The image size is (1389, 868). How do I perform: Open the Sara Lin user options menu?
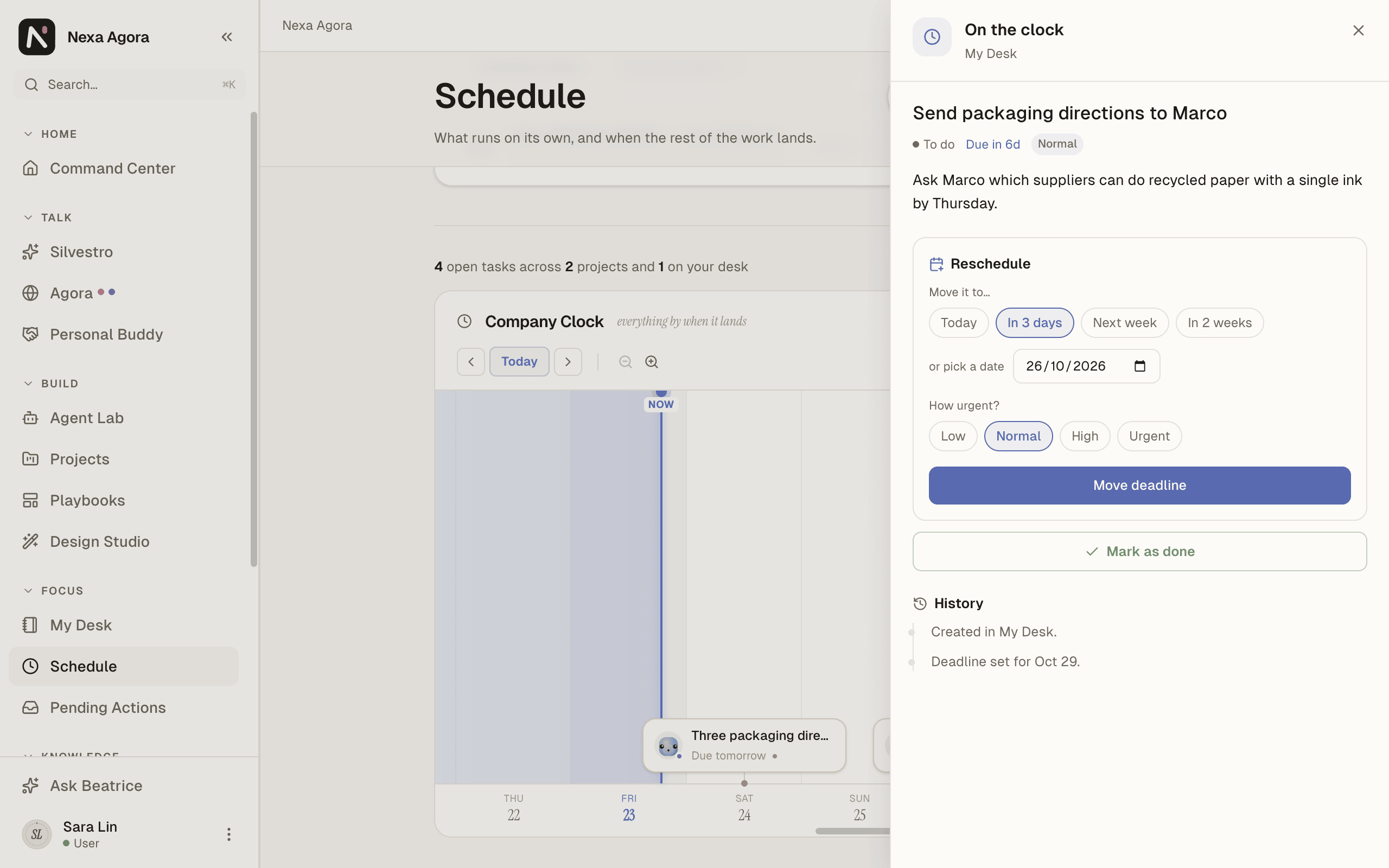[x=228, y=834]
